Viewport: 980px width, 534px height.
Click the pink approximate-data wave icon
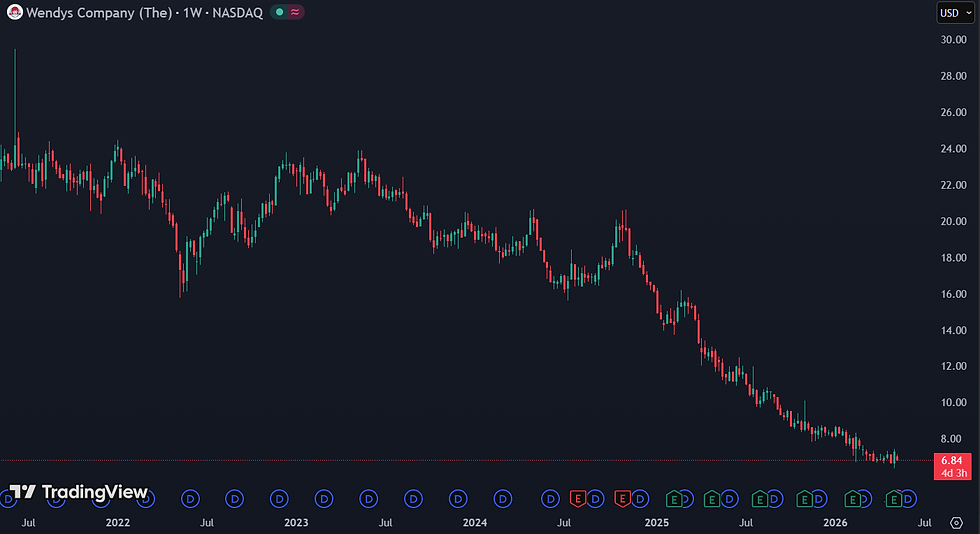[294, 12]
